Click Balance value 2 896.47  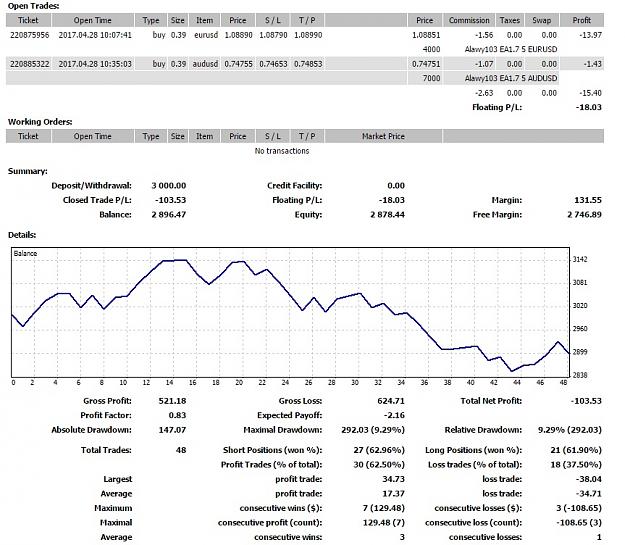pos(169,214)
